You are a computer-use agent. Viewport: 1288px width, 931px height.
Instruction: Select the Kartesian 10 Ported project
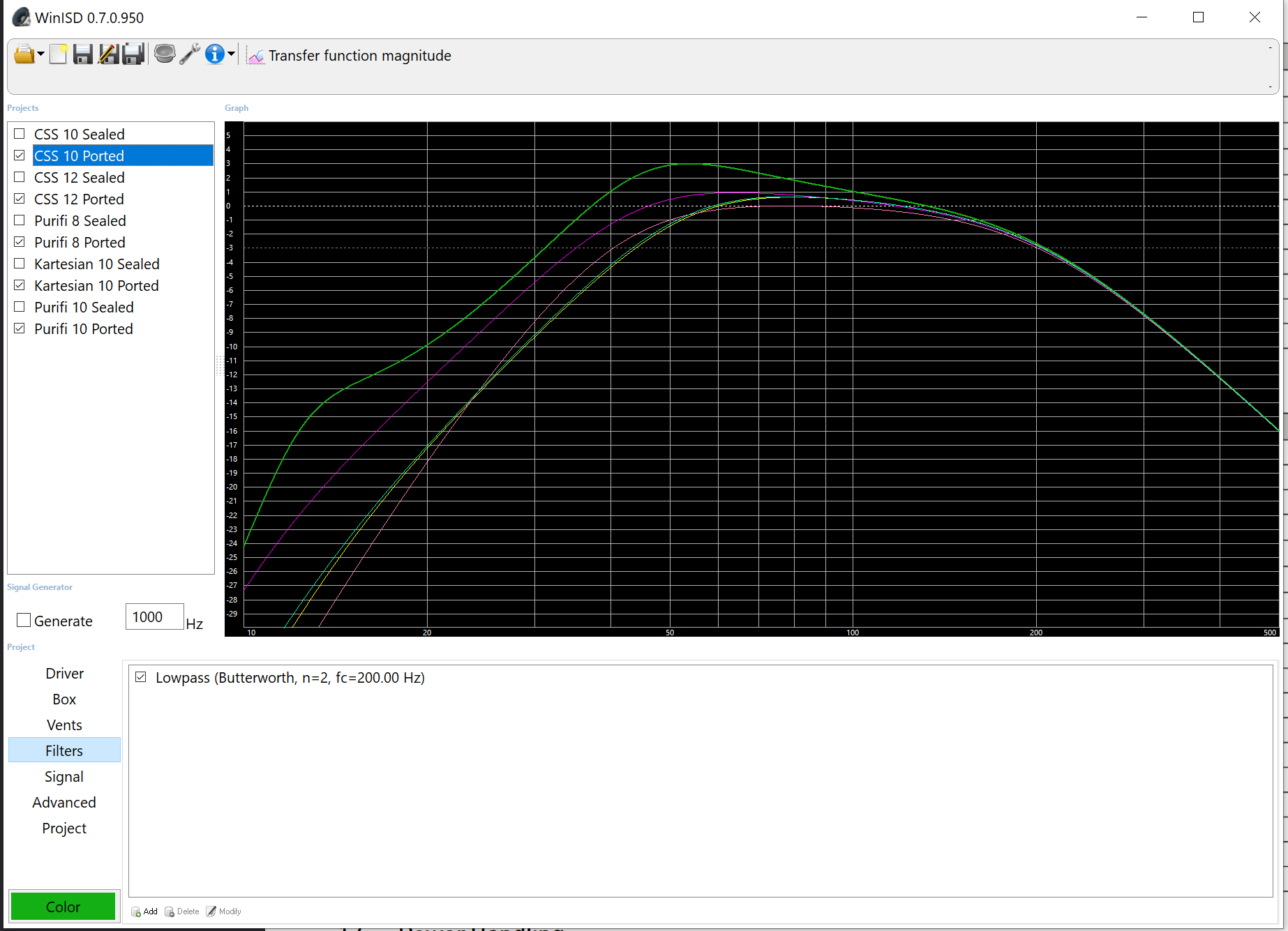pyautogui.click(x=96, y=285)
